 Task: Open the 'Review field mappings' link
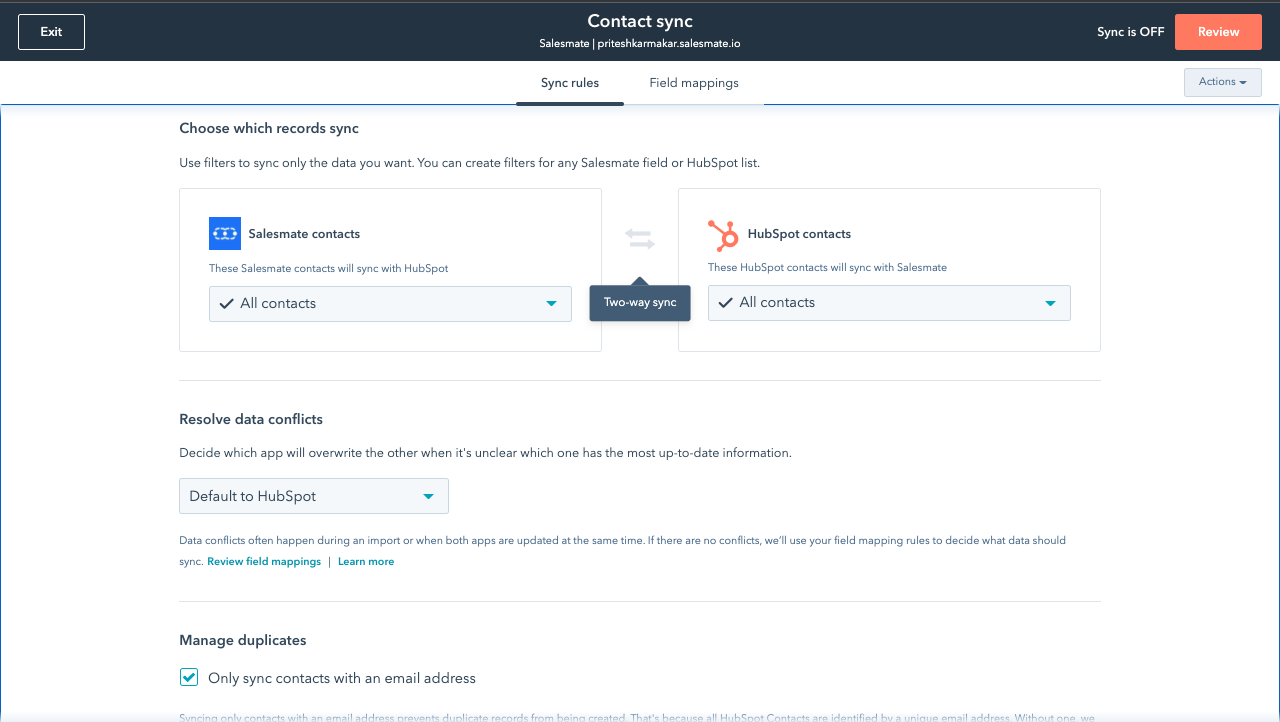264,562
